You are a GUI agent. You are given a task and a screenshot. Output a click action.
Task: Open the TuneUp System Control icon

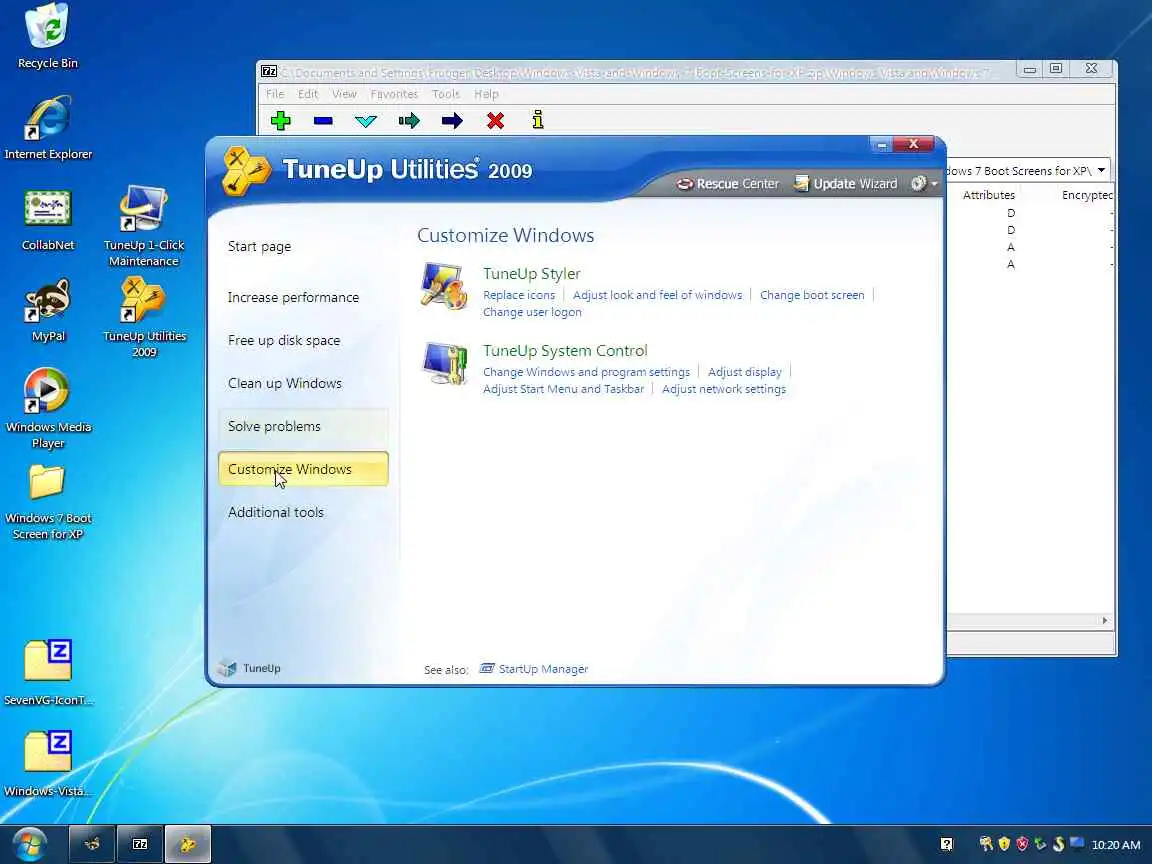pyautogui.click(x=444, y=363)
